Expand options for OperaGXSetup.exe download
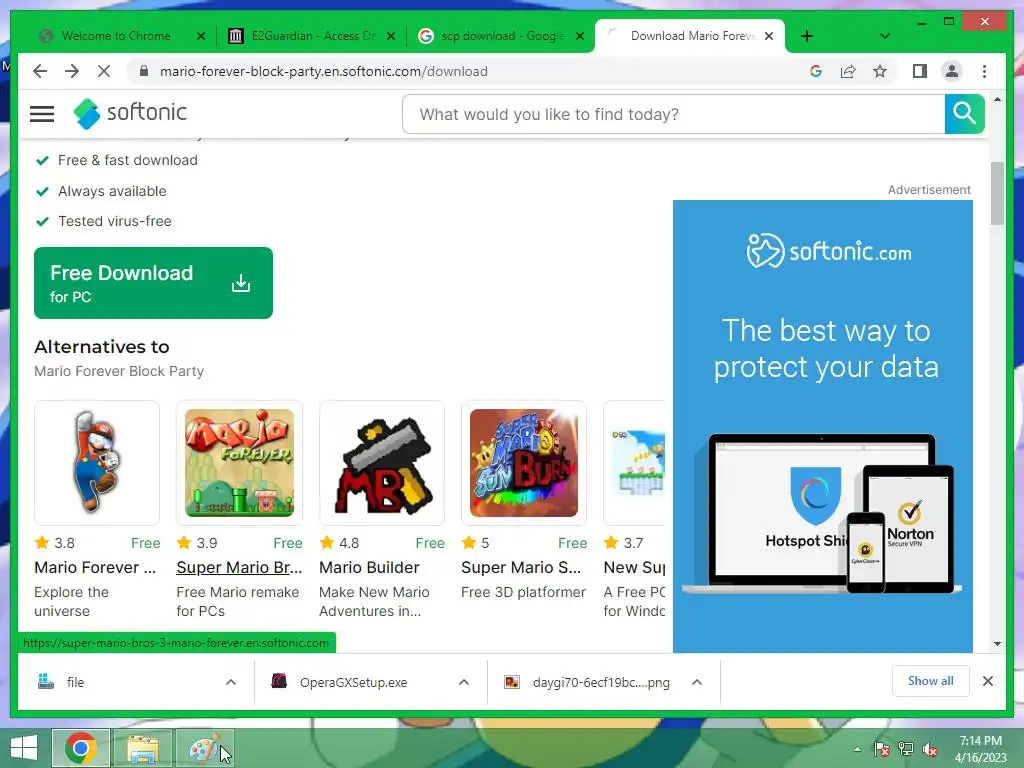1024x768 pixels. pos(464,682)
